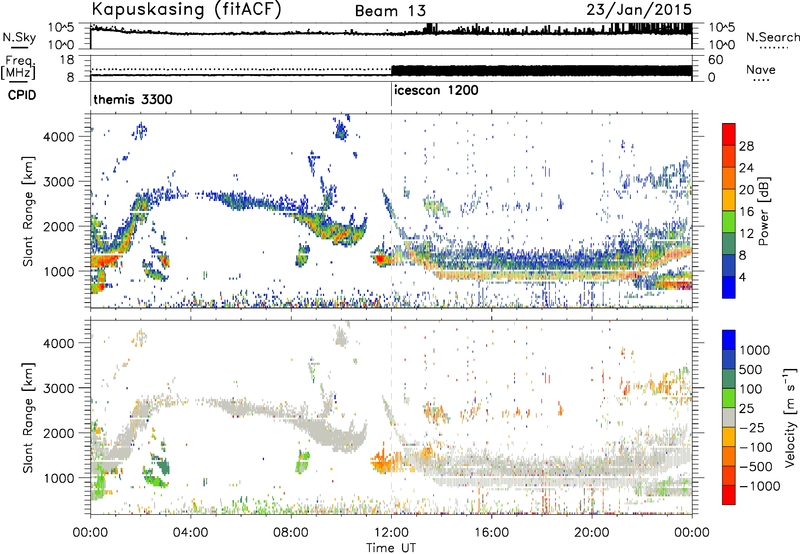This screenshot has height=554, width=800.
Task: Click the '2000' range tick in velocity panel
Action: [58, 433]
